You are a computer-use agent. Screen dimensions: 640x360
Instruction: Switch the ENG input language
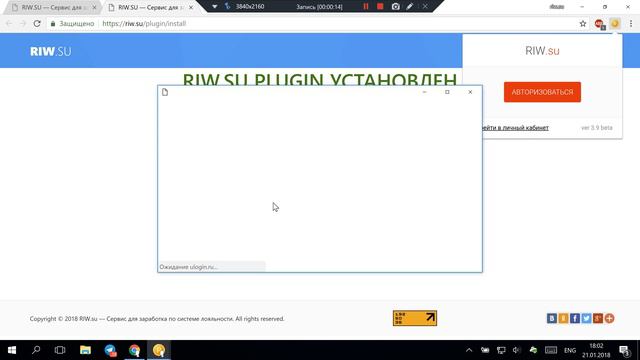[570, 350]
